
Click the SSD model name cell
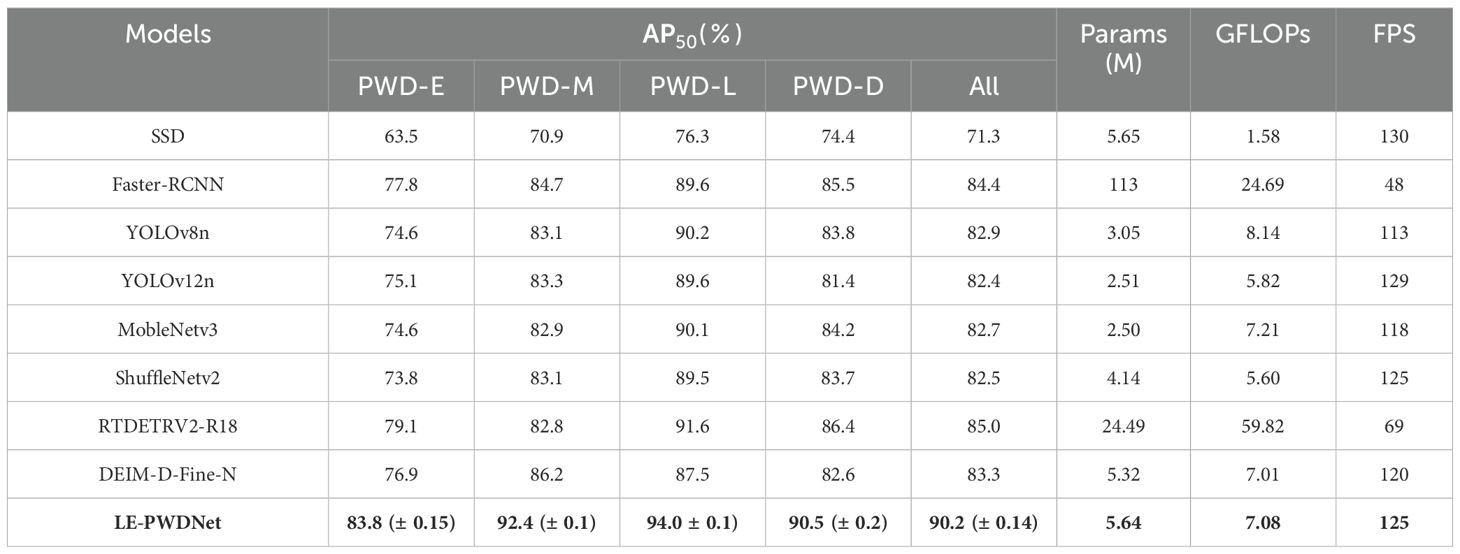point(168,136)
